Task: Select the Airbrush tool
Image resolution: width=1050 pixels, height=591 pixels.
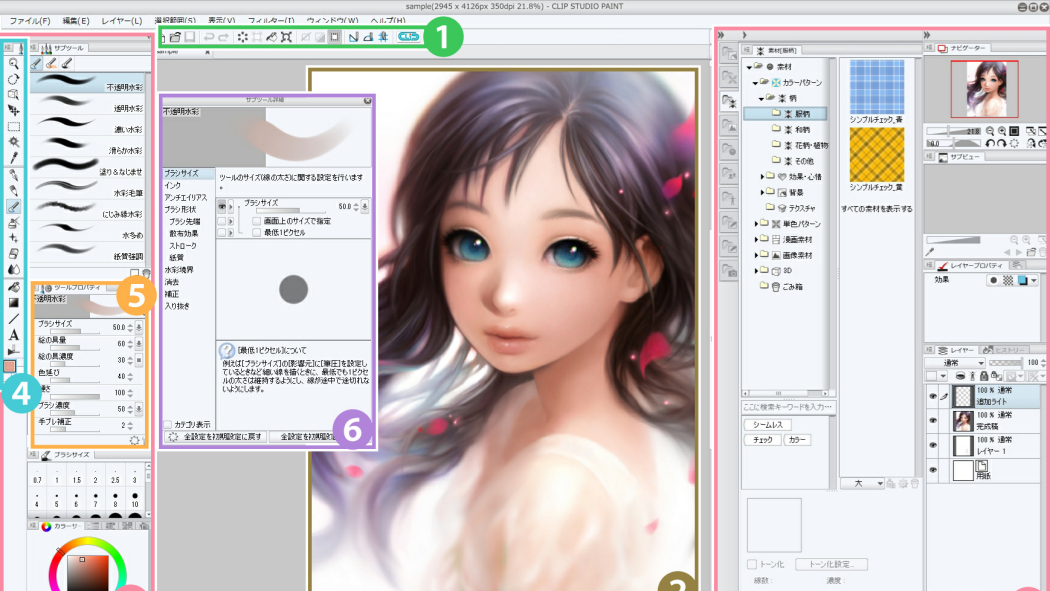Action: pos(13,223)
